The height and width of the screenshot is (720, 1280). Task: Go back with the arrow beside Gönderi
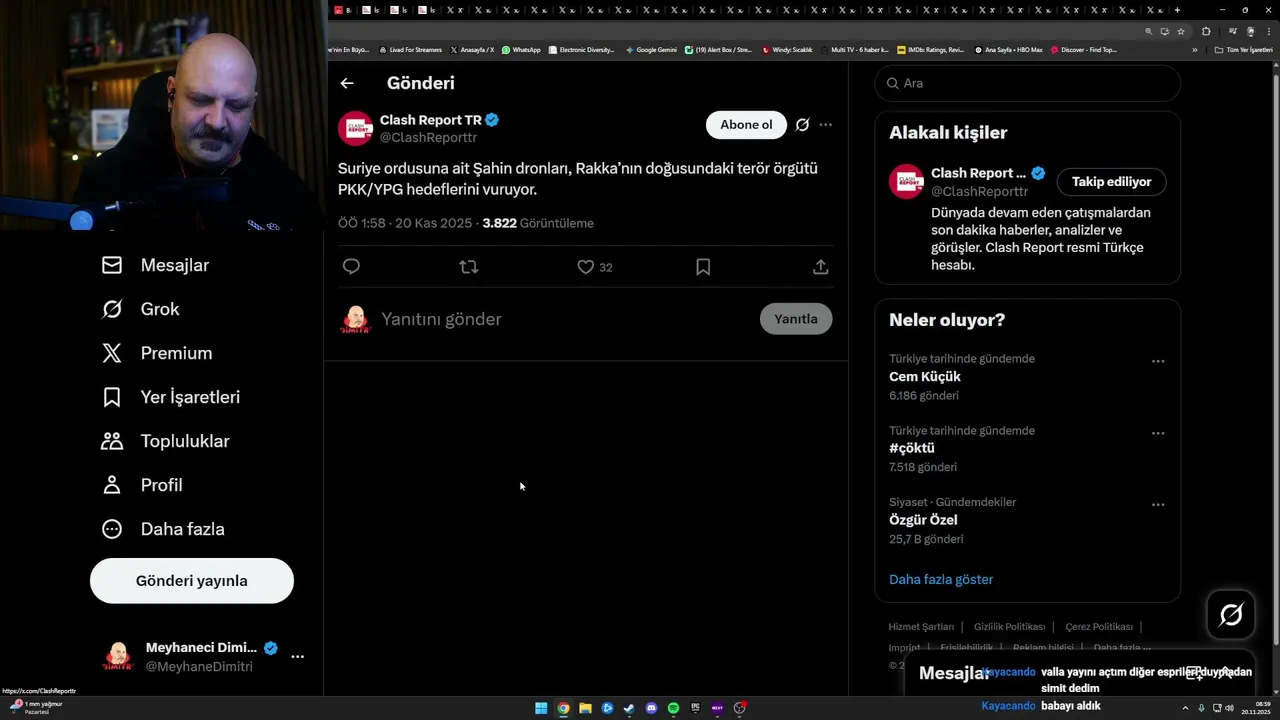347,83
